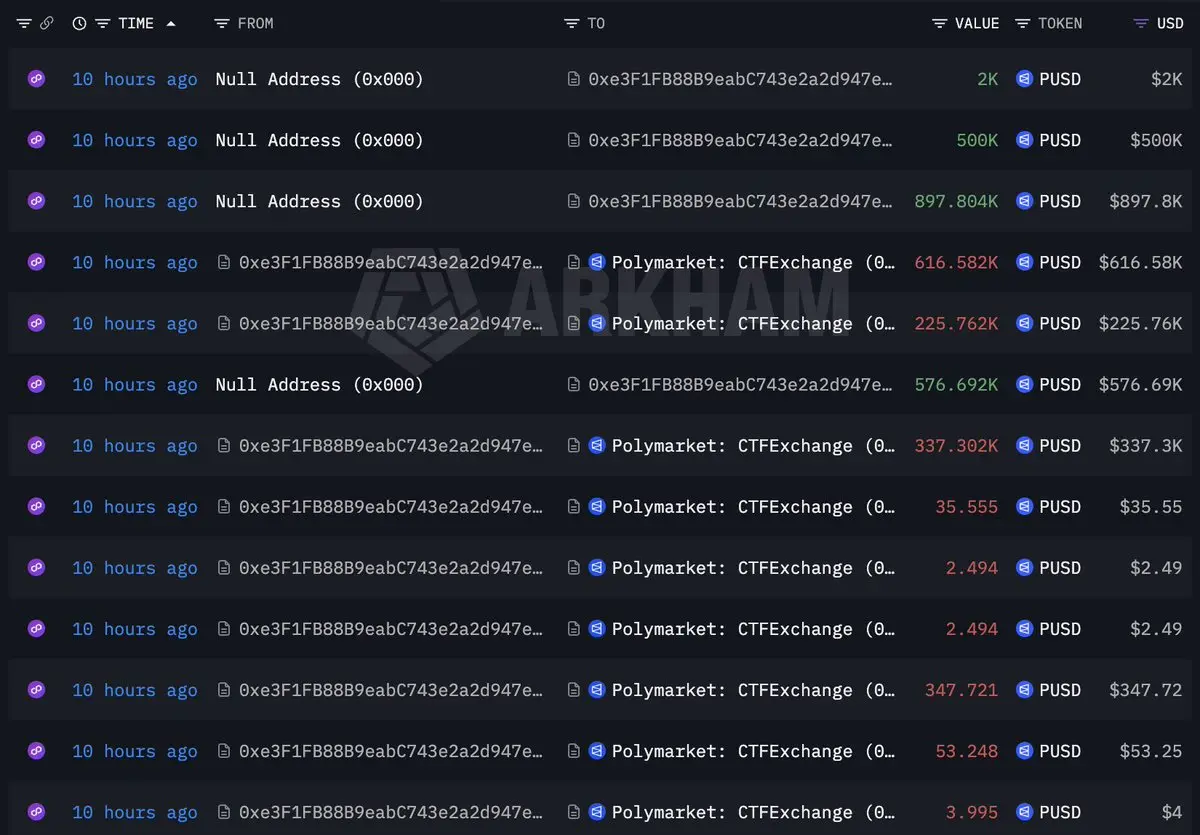
Task: Open the '10 hours ago' link in the 3.995 row
Action: pyautogui.click(x=135, y=811)
